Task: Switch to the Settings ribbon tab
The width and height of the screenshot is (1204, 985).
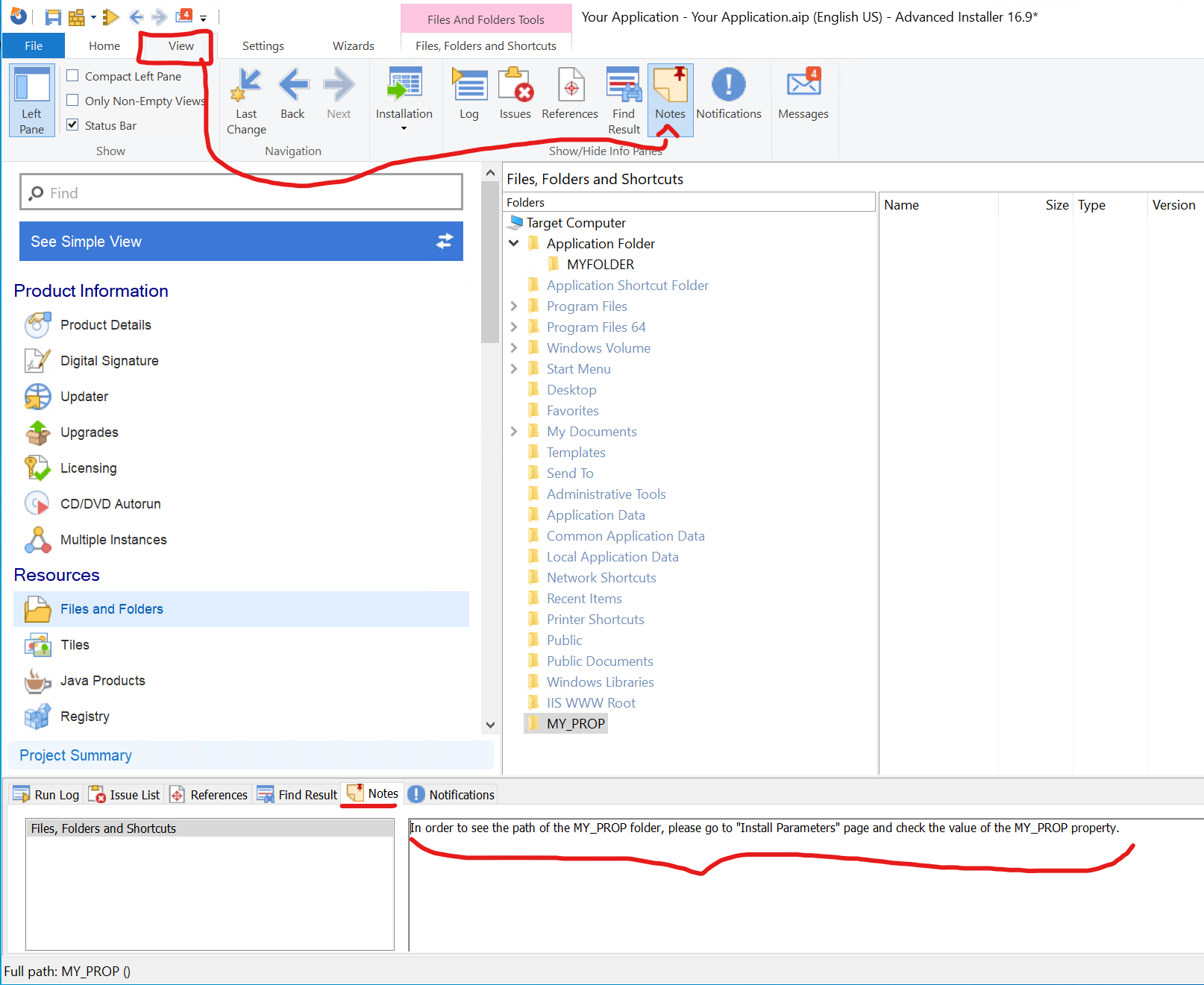Action: pos(263,46)
